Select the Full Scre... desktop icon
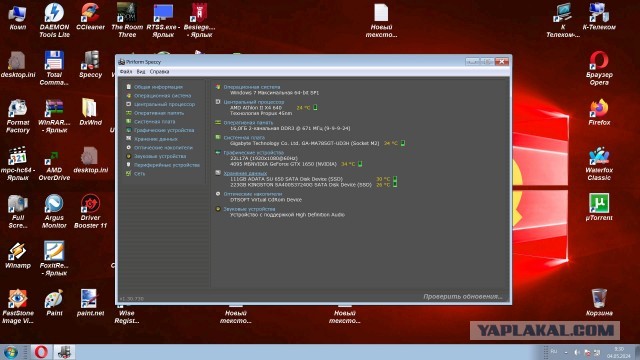 click(x=18, y=211)
